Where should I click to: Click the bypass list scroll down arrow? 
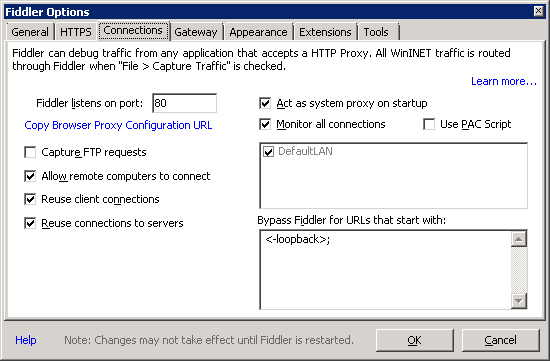point(519,301)
